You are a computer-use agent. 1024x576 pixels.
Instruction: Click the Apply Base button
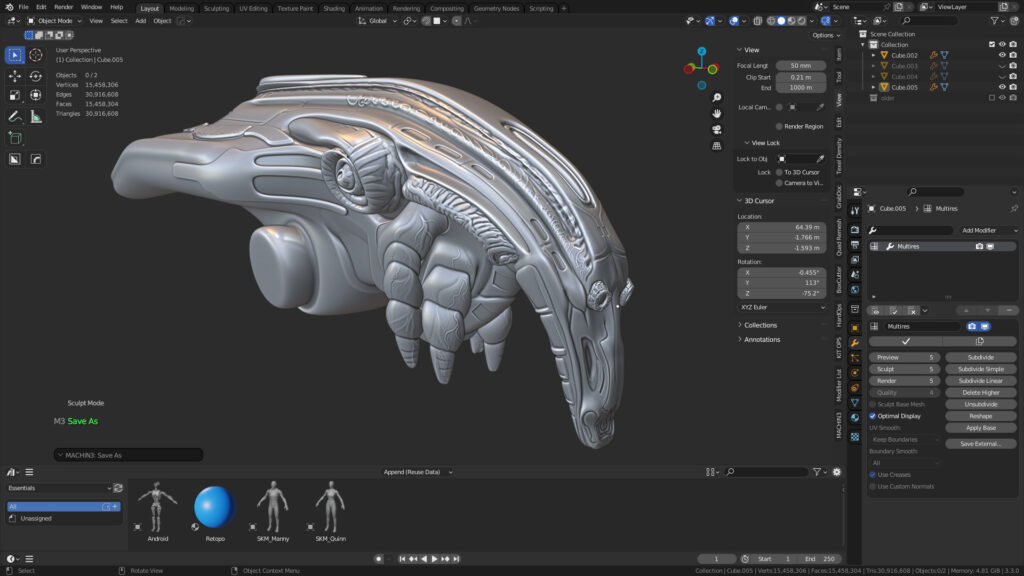[980, 428]
